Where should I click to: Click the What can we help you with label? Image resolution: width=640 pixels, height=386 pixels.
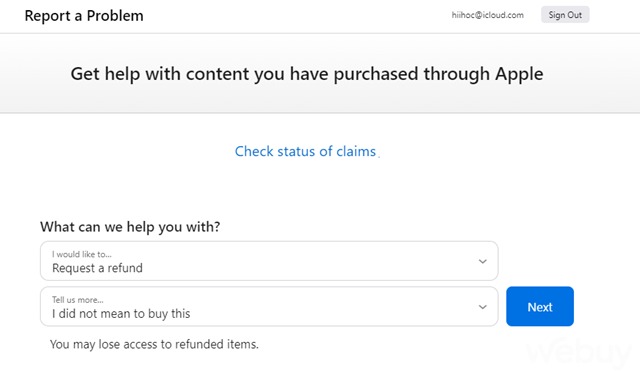click(x=130, y=227)
